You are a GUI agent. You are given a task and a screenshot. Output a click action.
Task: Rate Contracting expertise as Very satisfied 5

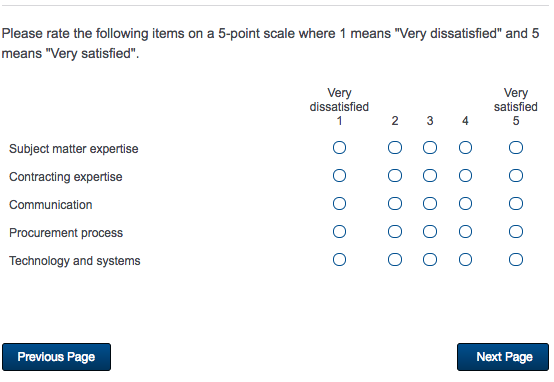pos(515,176)
